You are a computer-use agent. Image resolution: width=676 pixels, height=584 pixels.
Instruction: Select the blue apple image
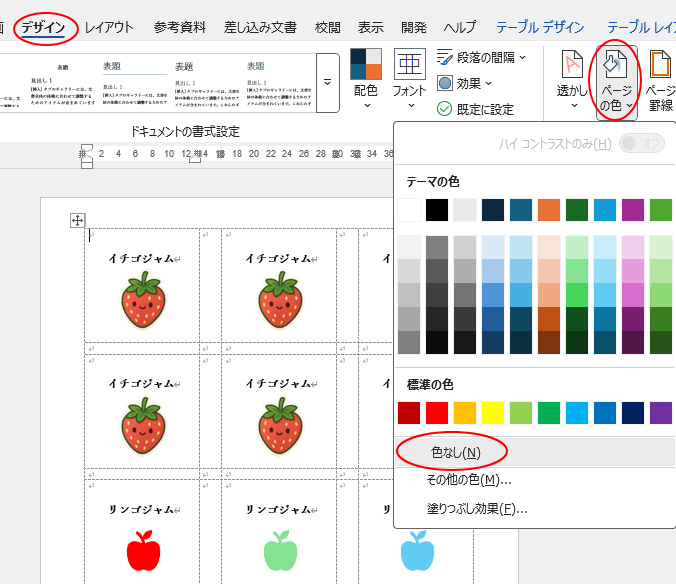click(417, 550)
